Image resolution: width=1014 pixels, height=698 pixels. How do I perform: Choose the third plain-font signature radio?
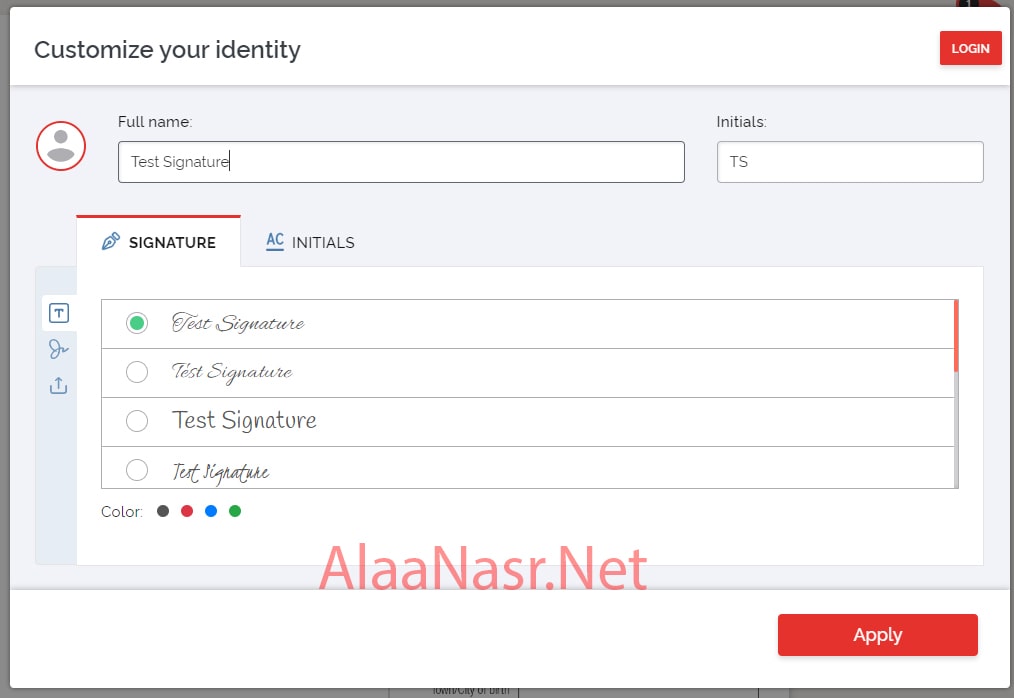[137, 421]
